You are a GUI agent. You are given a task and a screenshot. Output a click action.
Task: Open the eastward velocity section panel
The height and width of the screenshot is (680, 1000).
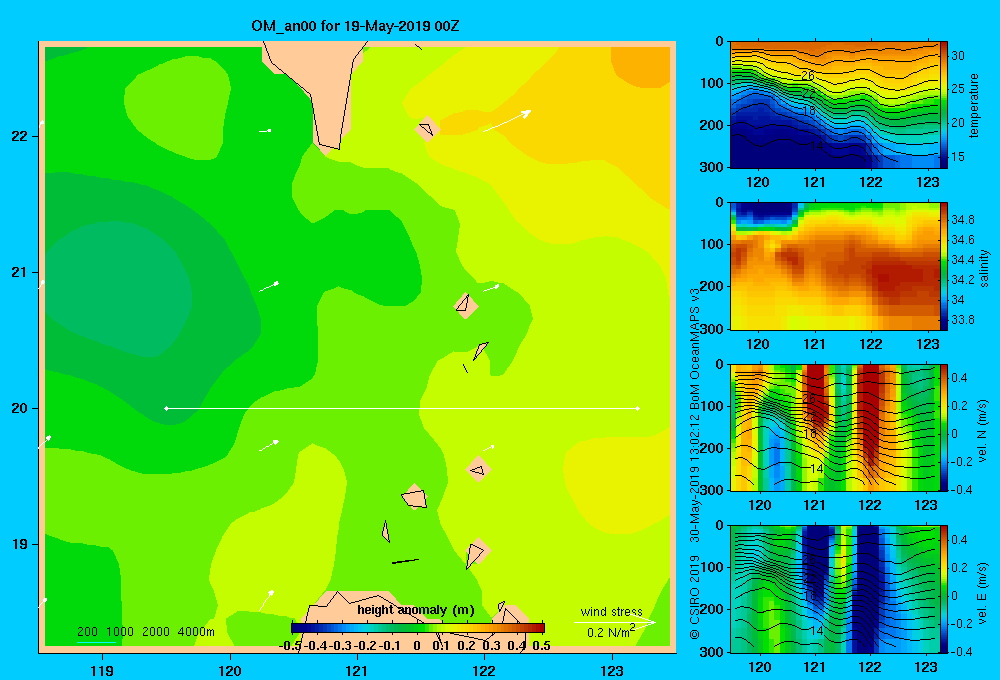click(835, 589)
